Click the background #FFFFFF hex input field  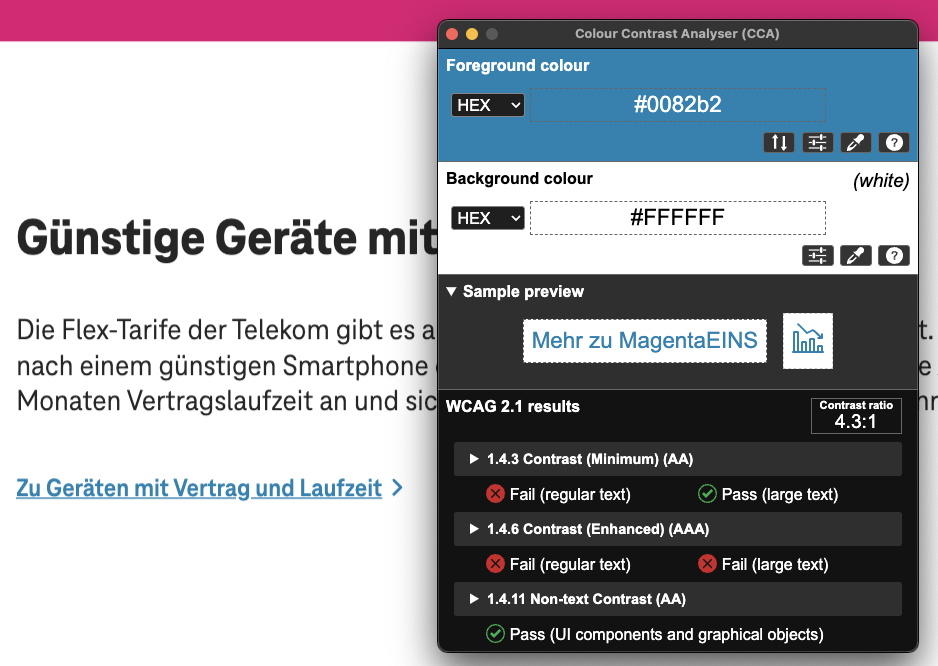(677, 217)
